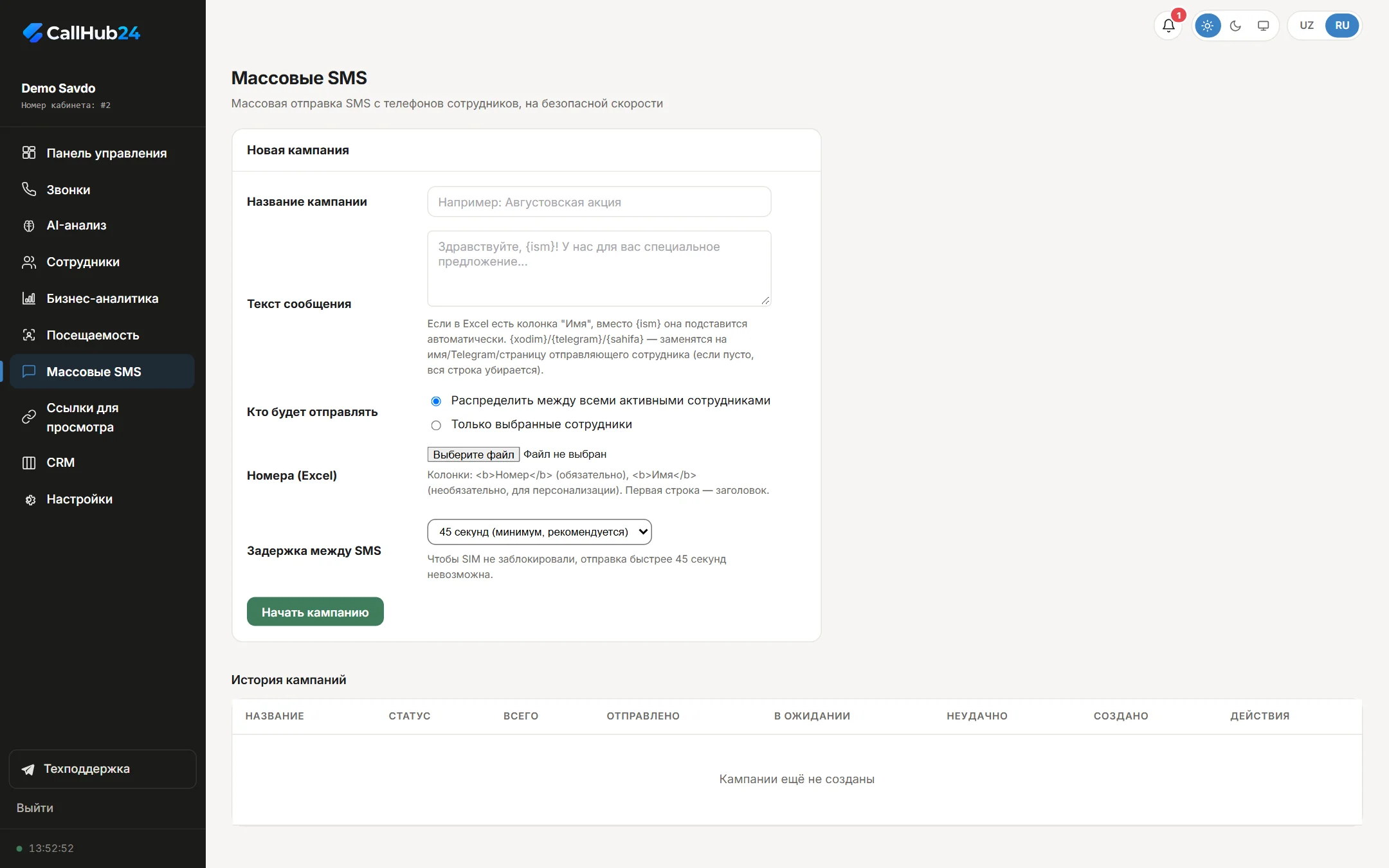
Task: Click the CallHub24 logo
Action: coord(81,33)
